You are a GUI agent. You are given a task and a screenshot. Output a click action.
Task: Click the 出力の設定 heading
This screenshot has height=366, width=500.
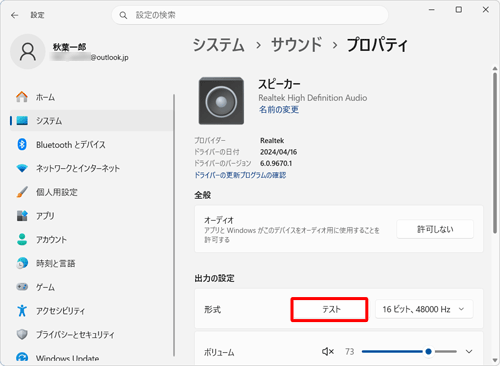click(214, 278)
